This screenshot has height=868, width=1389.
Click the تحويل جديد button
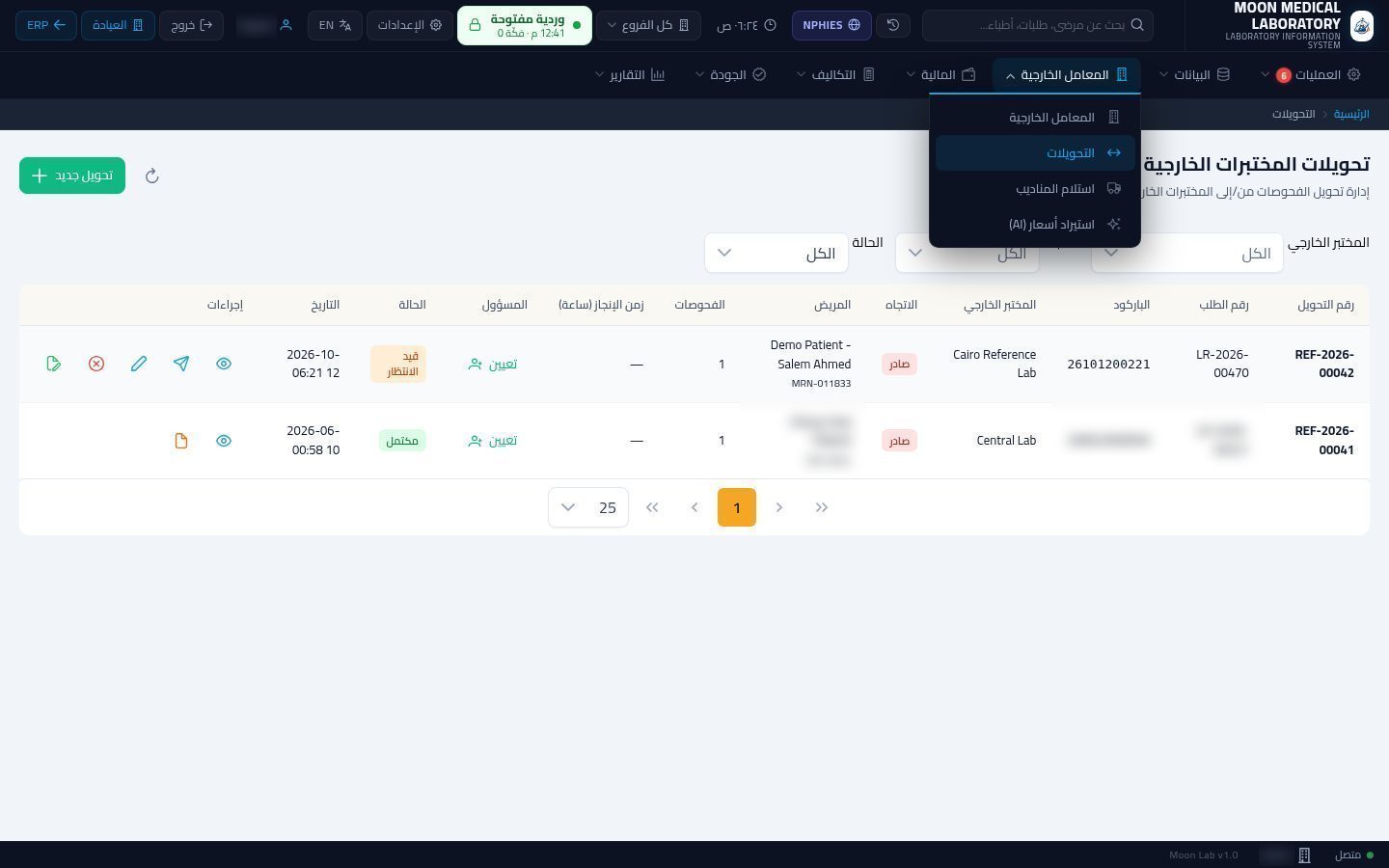(x=72, y=176)
